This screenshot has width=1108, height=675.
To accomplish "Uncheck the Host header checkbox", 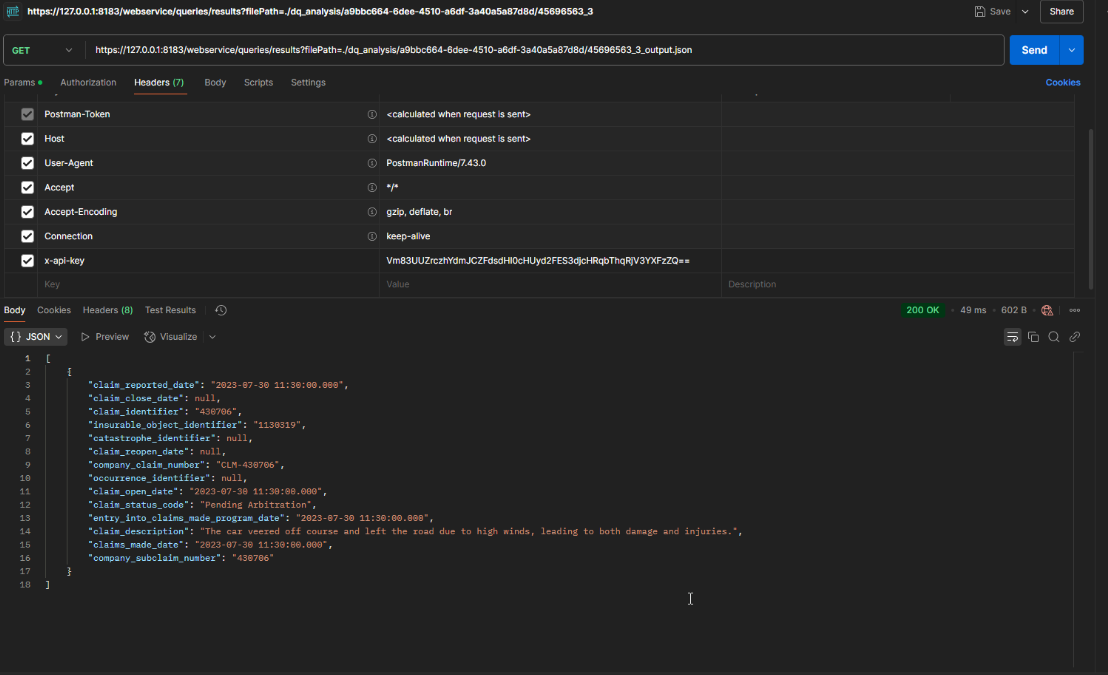I will pyautogui.click(x=28, y=139).
